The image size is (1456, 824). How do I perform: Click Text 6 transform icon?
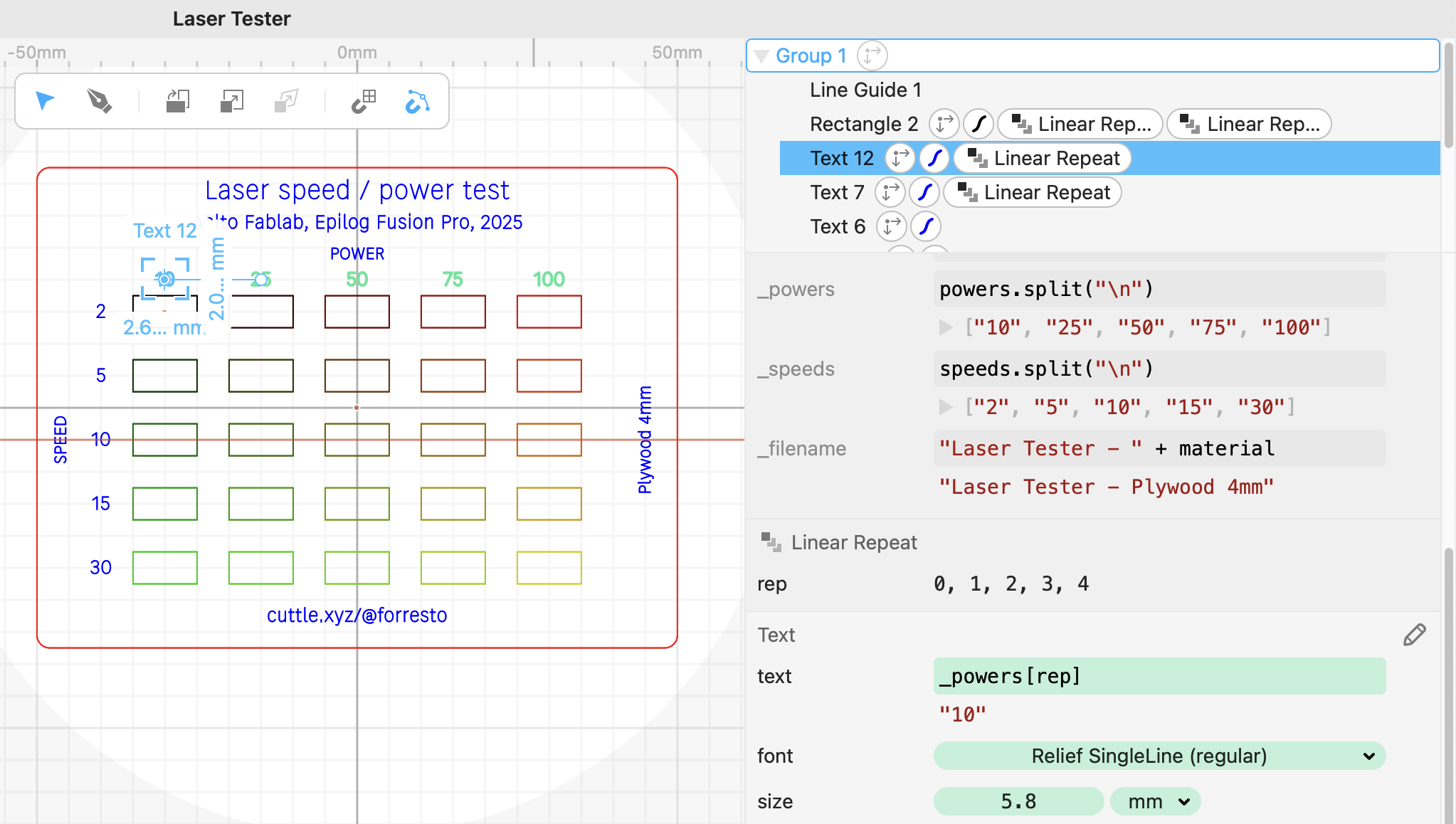pos(891,226)
